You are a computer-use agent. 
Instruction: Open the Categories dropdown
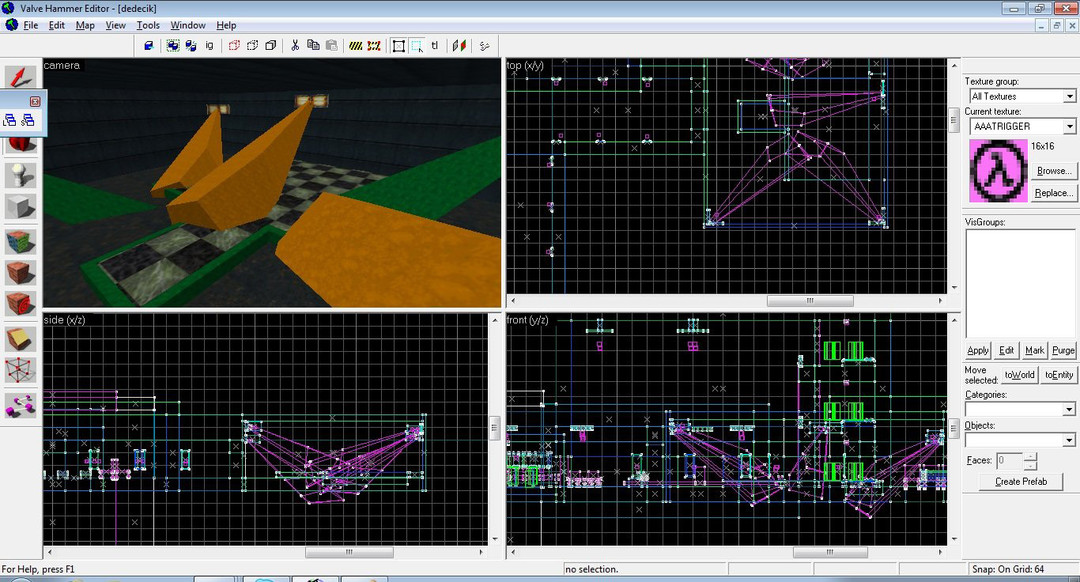point(1069,409)
